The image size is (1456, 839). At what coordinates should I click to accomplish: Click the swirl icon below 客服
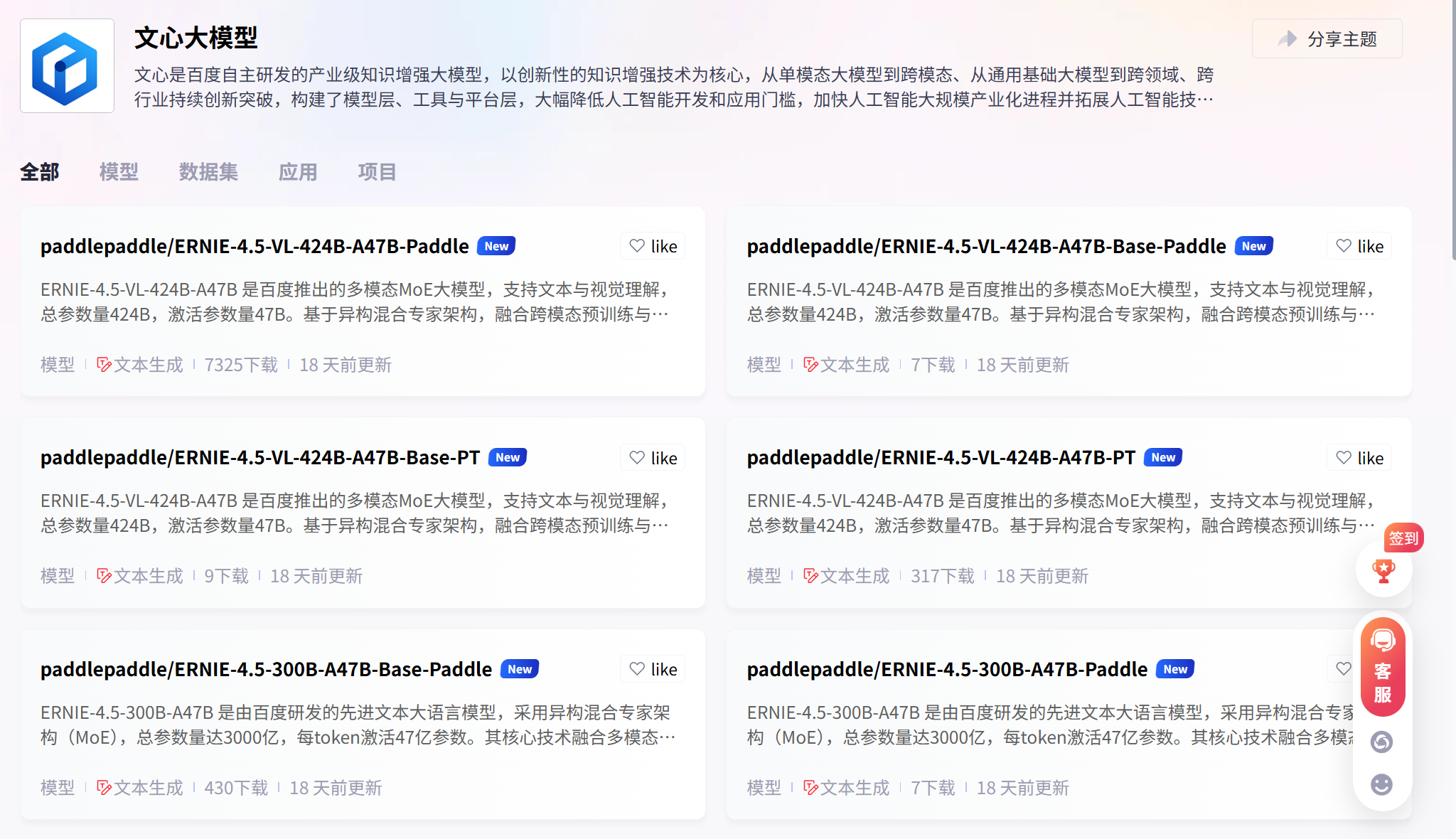click(1381, 742)
